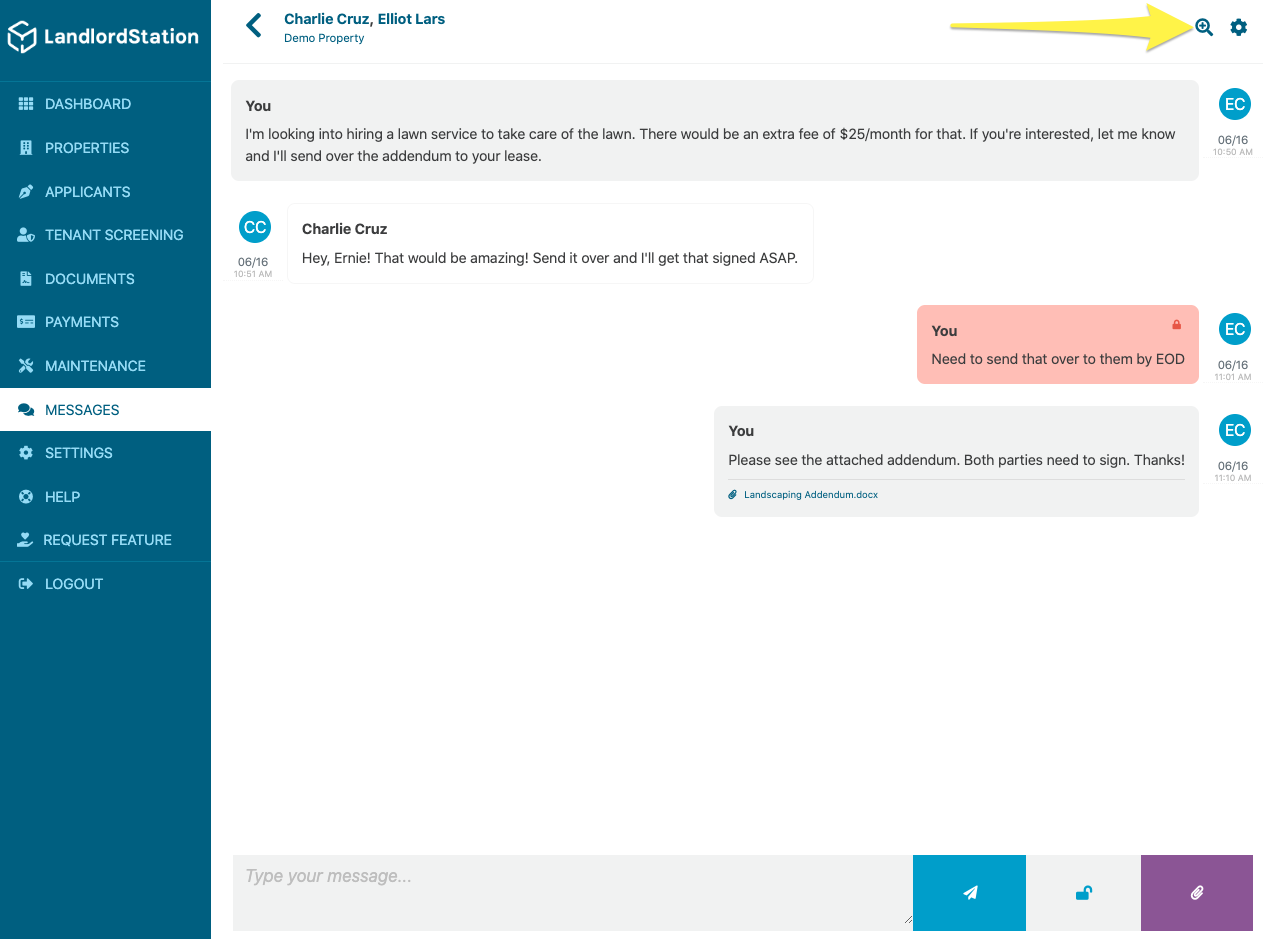This screenshot has width=1266, height=939.
Task: Toggle private note with unlock icon
Action: tap(1083, 893)
